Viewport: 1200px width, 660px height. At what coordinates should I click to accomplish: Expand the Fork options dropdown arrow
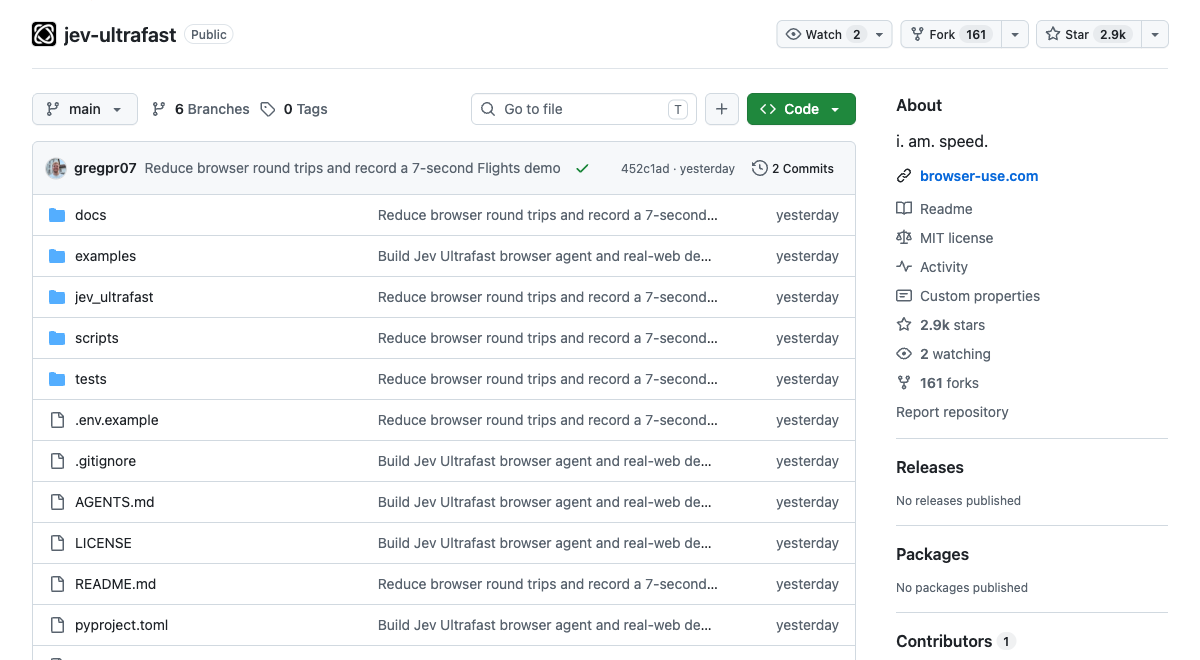click(x=1014, y=34)
